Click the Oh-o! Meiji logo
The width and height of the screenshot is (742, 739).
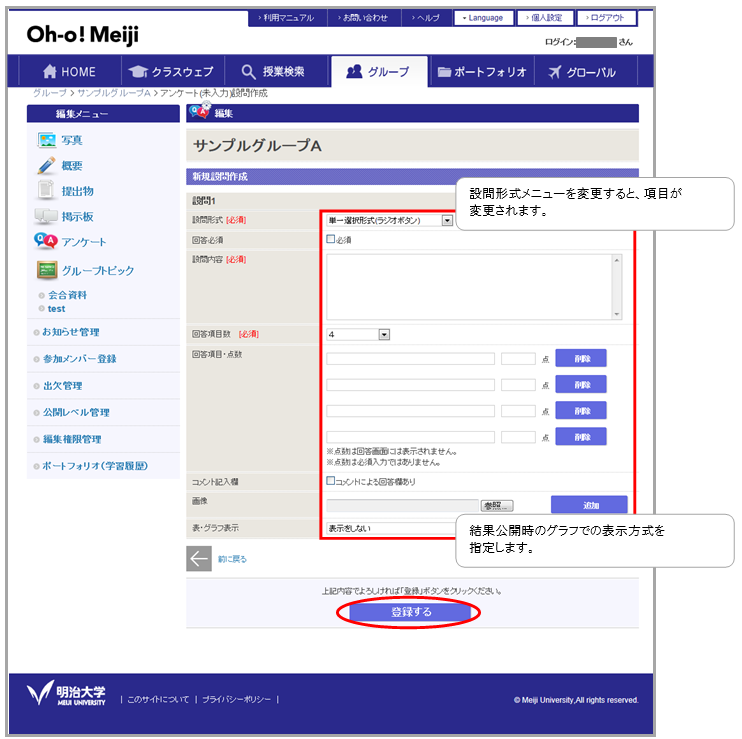coord(82,35)
